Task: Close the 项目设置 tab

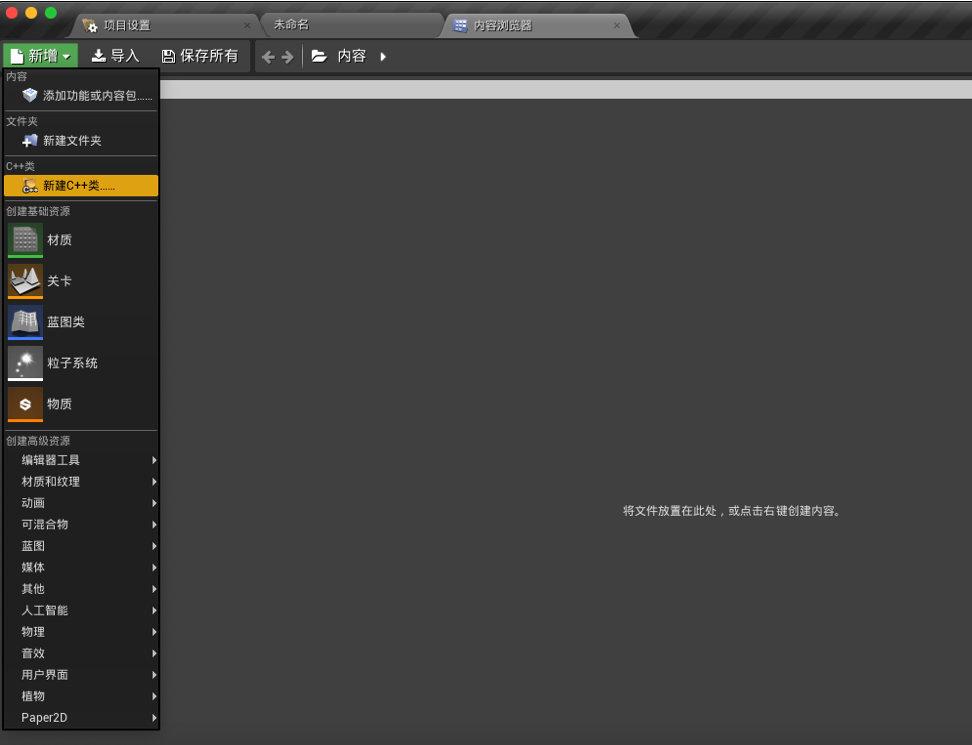Action: [x=247, y=25]
